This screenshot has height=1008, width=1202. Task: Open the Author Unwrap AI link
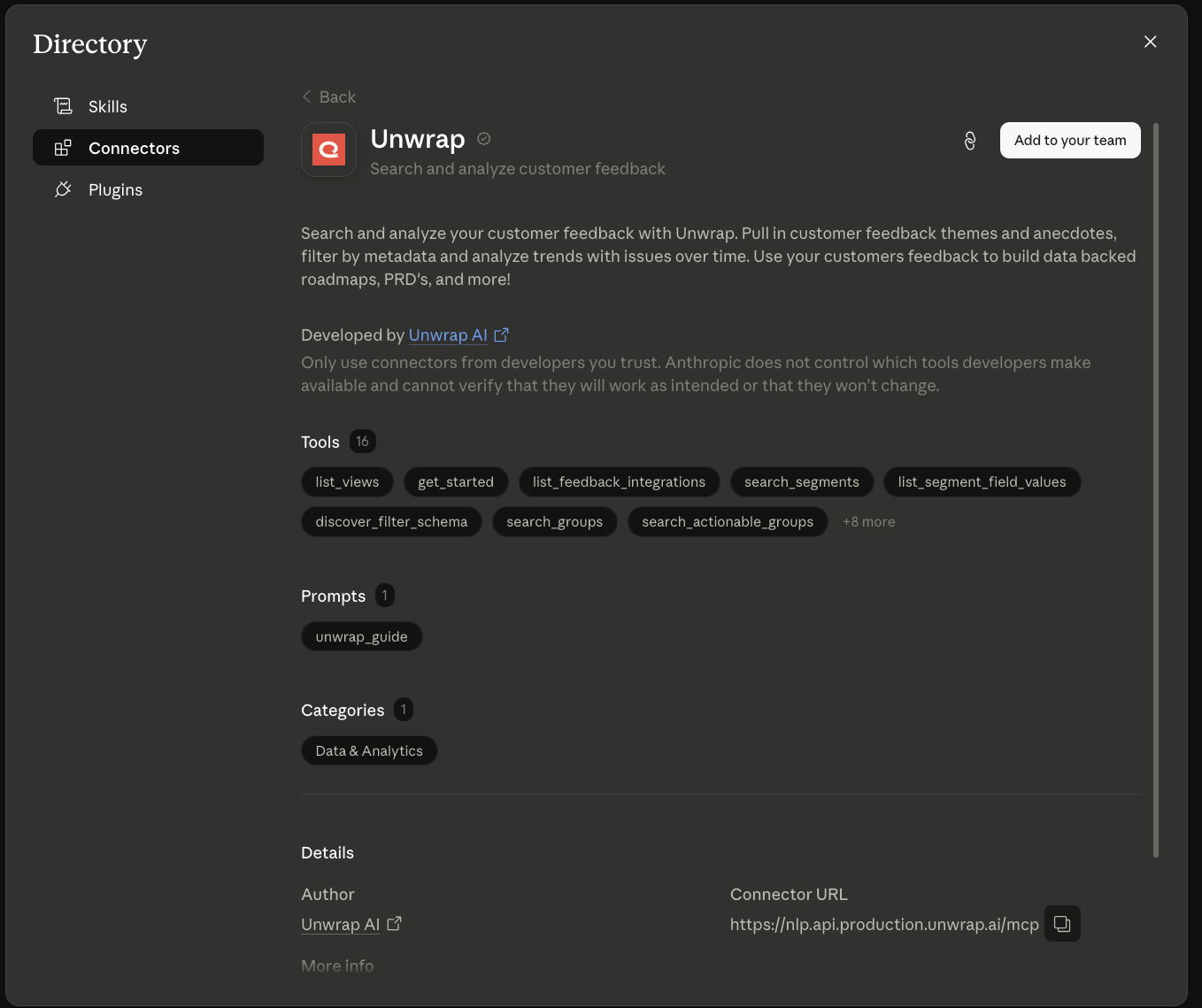tap(340, 925)
